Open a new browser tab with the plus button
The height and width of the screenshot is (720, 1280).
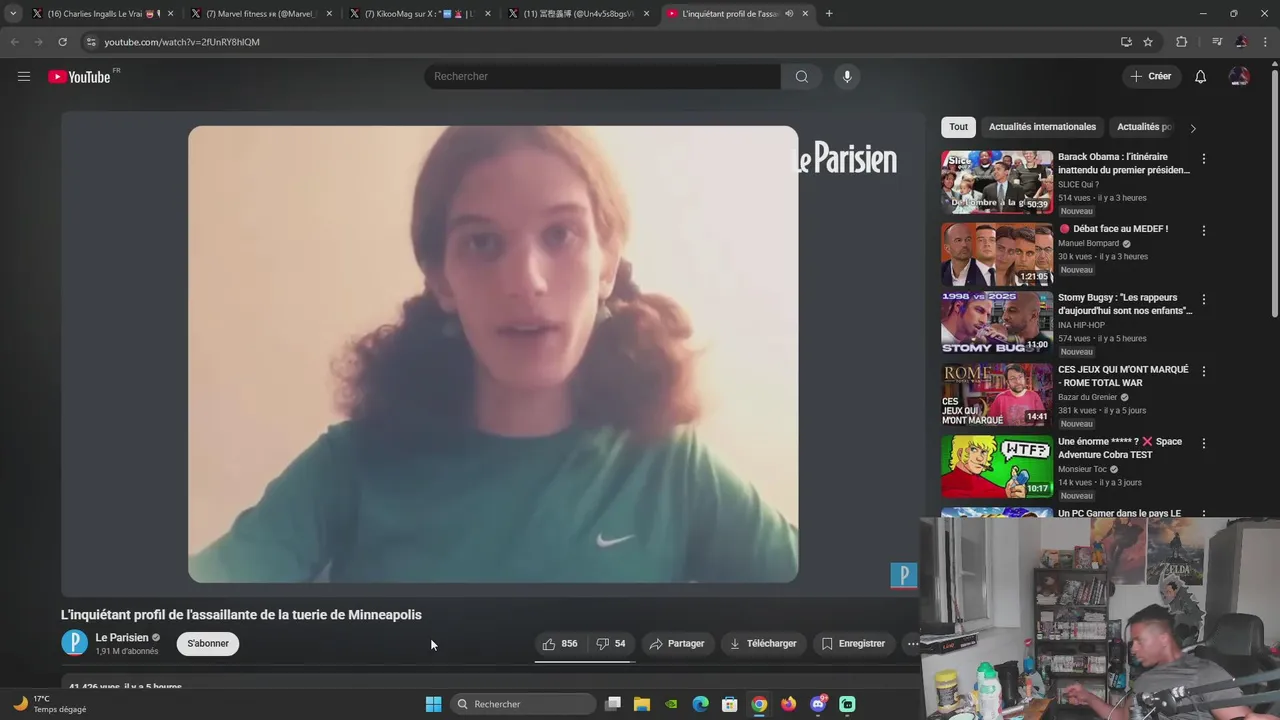(x=829, y=14)
